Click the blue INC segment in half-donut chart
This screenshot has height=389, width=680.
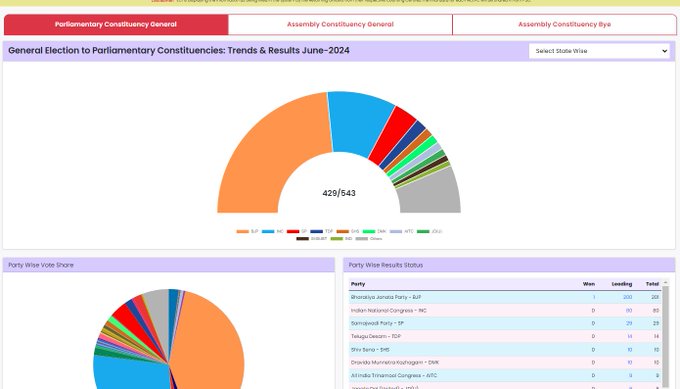pyautogui.click(x=360, y=121)
